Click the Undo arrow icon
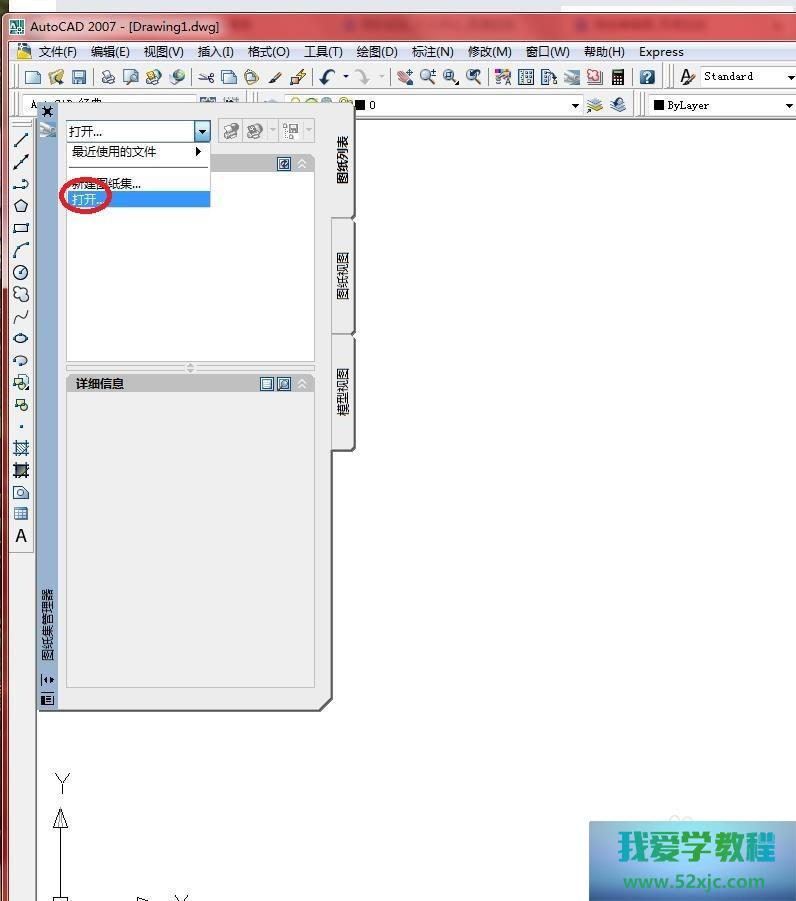This screenshot has width=796, height=901. [x=326, y=77]
